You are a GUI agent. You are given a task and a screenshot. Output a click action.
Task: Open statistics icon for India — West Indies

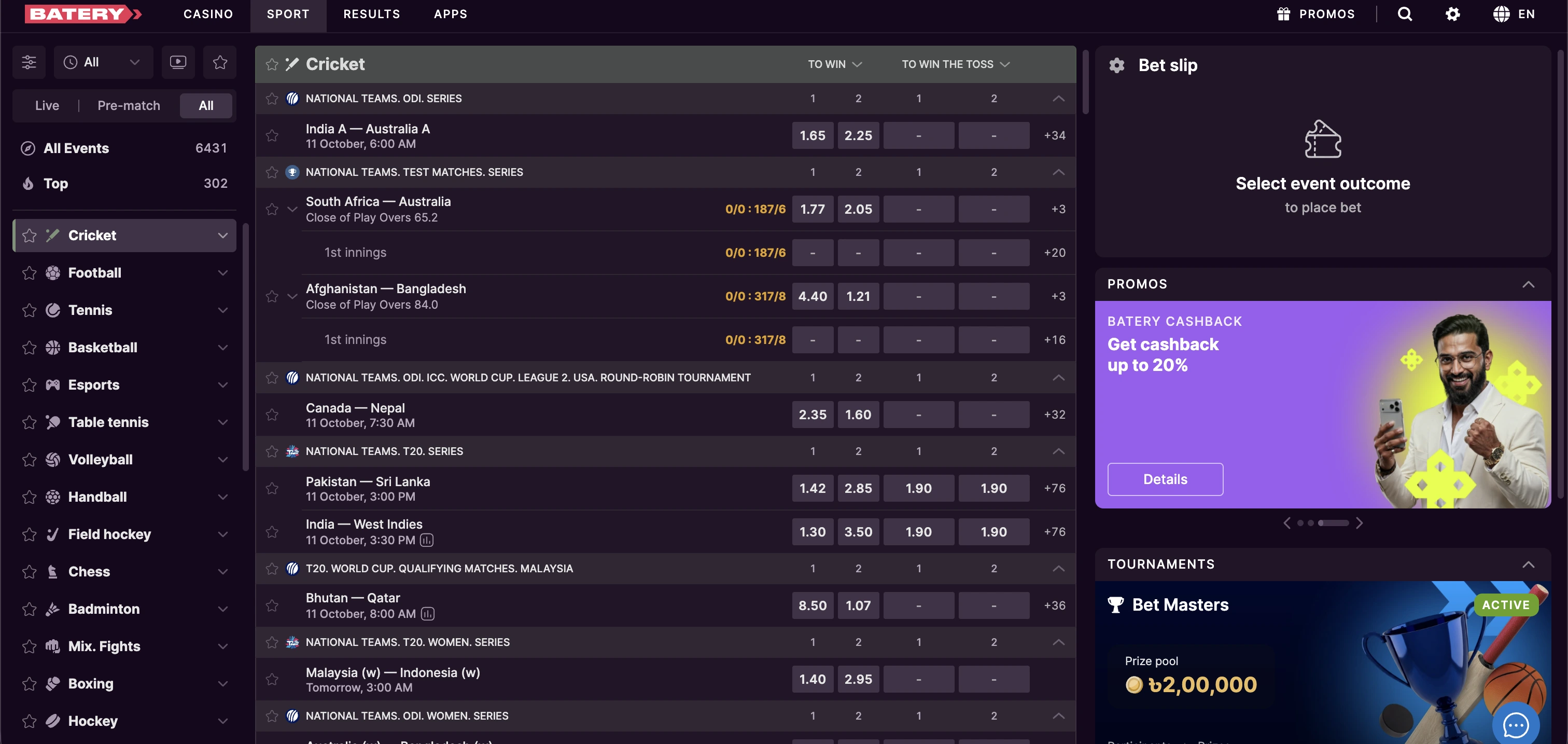(x=427, y=540)
